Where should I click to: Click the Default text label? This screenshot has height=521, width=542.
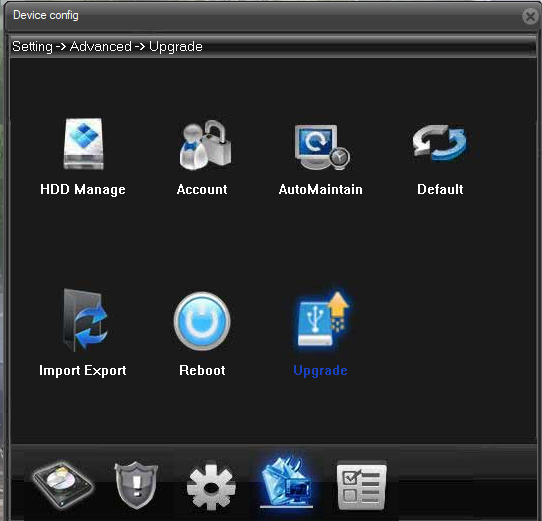(440, 189)
